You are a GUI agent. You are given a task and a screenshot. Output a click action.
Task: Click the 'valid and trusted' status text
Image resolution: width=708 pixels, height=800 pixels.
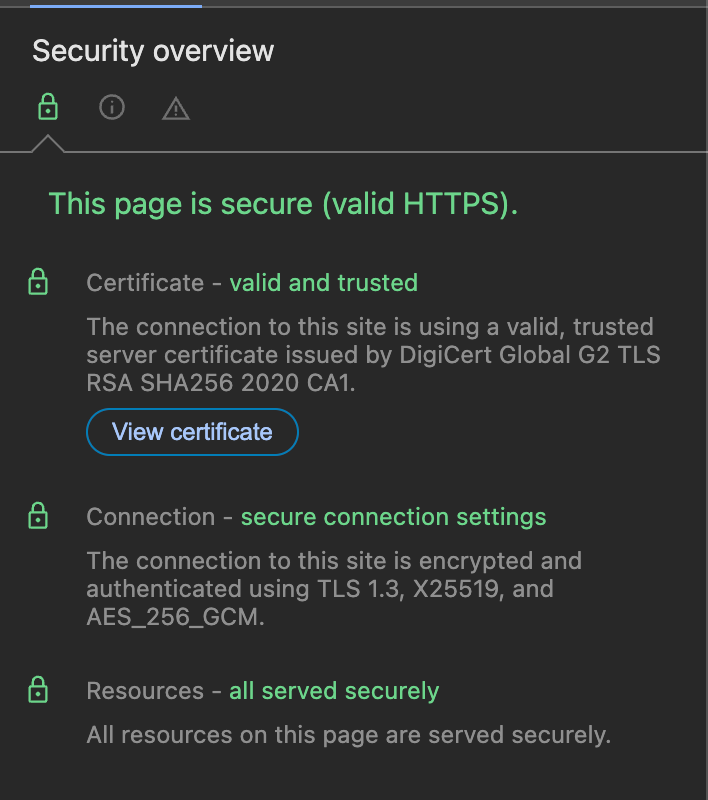[x=323, y=283]
